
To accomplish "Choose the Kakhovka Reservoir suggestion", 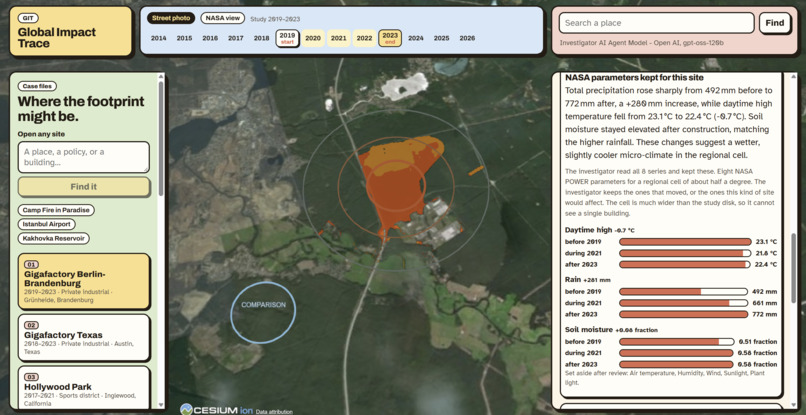I will tap(54, 239).
